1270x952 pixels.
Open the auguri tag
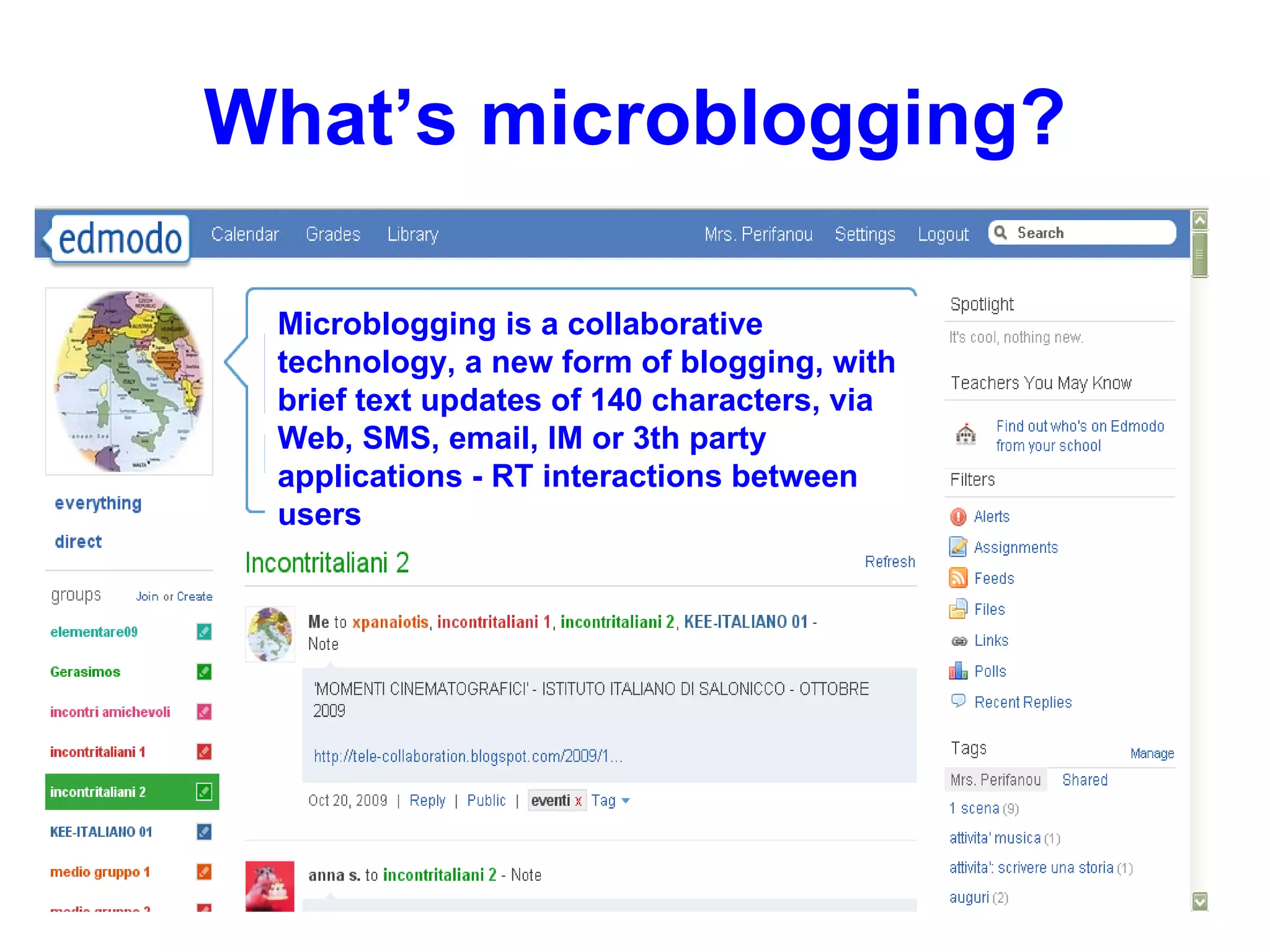coord(969,897)
